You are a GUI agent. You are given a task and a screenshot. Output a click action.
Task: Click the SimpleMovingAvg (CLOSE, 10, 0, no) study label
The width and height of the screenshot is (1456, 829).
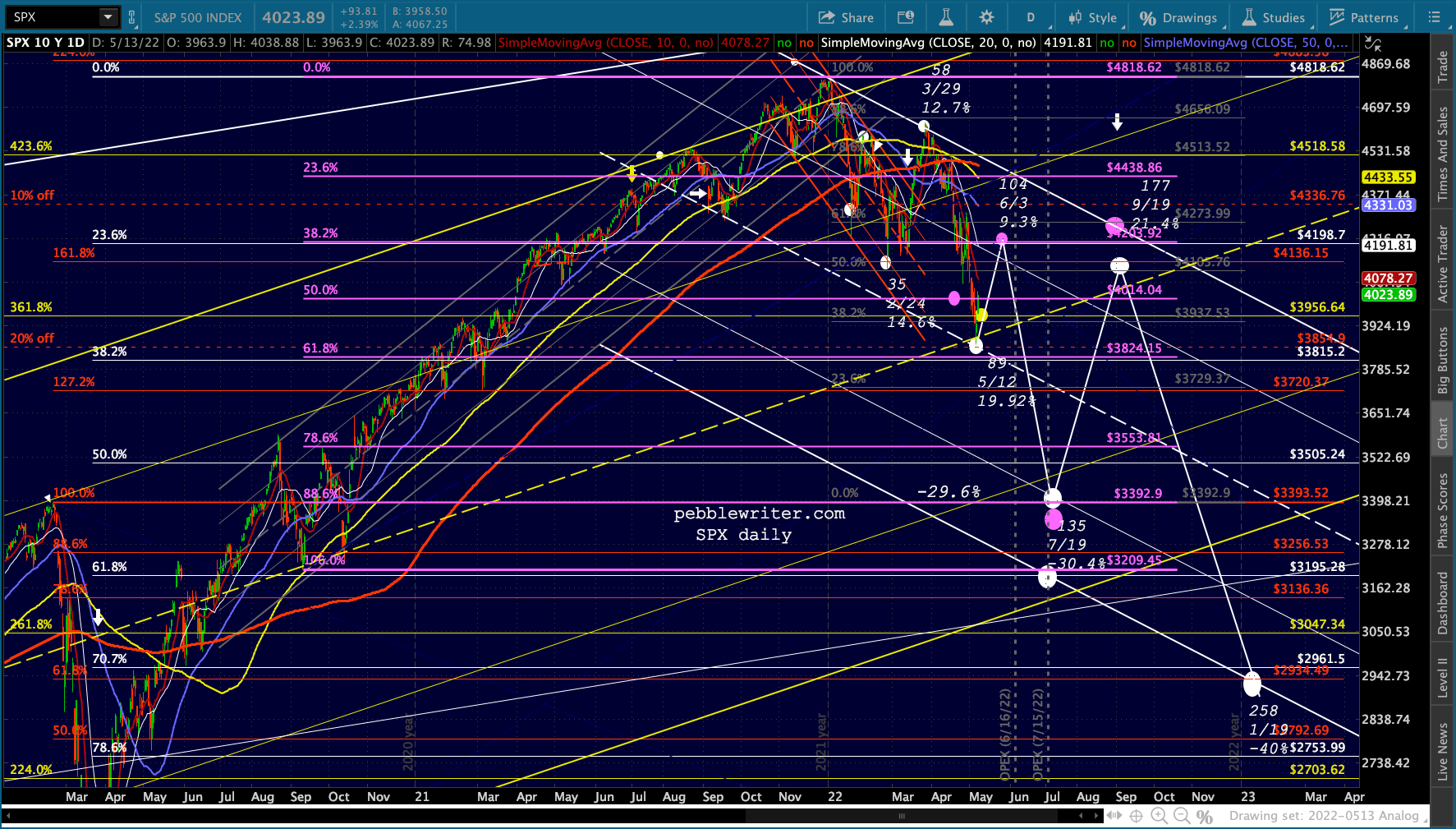click(x=605, y=43)
